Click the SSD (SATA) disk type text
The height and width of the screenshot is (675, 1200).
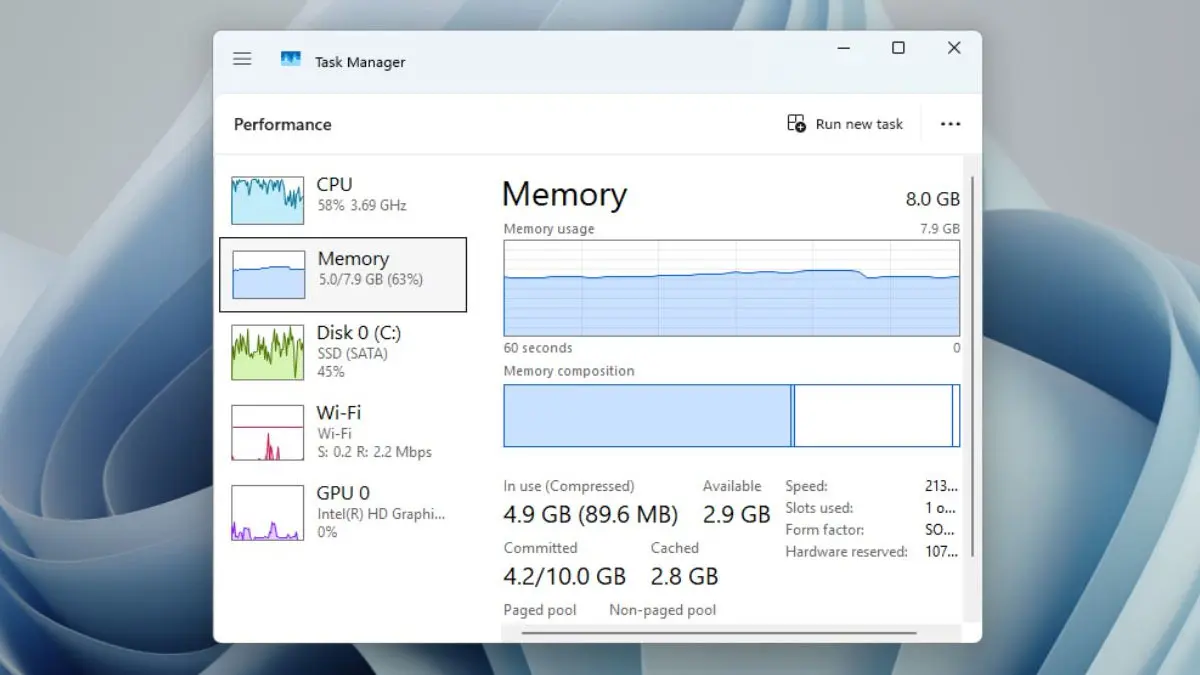pyautogui.click(x=352, y=353)
